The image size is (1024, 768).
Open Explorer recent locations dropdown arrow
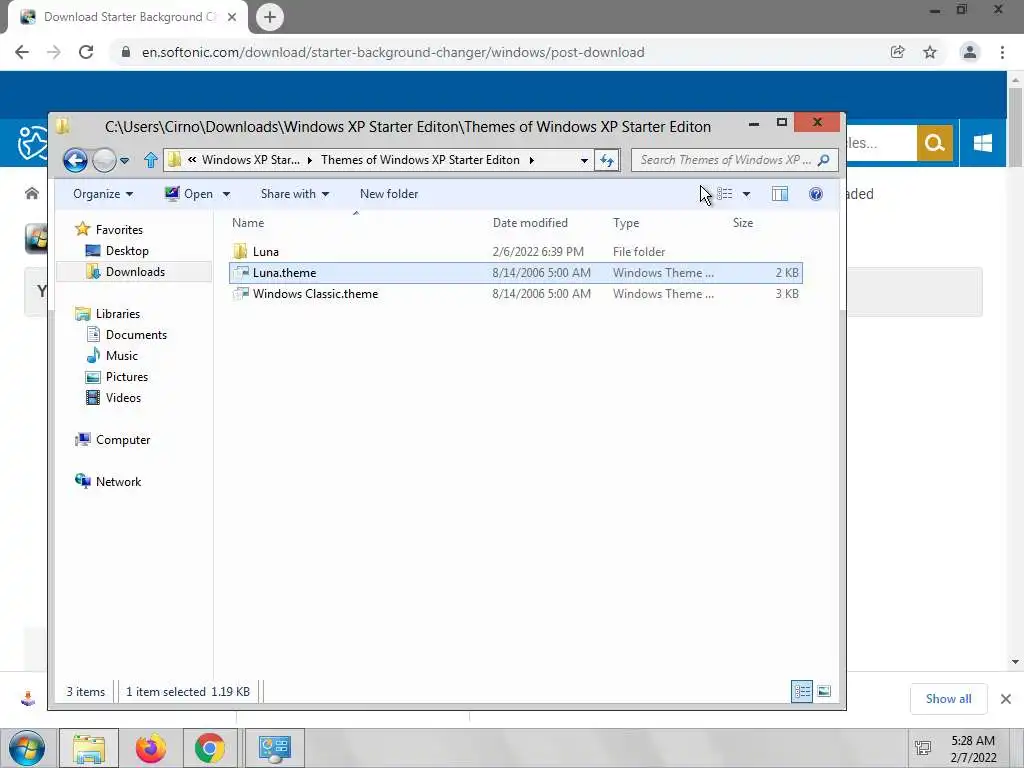pyautogui.click(x=124, y=160)
